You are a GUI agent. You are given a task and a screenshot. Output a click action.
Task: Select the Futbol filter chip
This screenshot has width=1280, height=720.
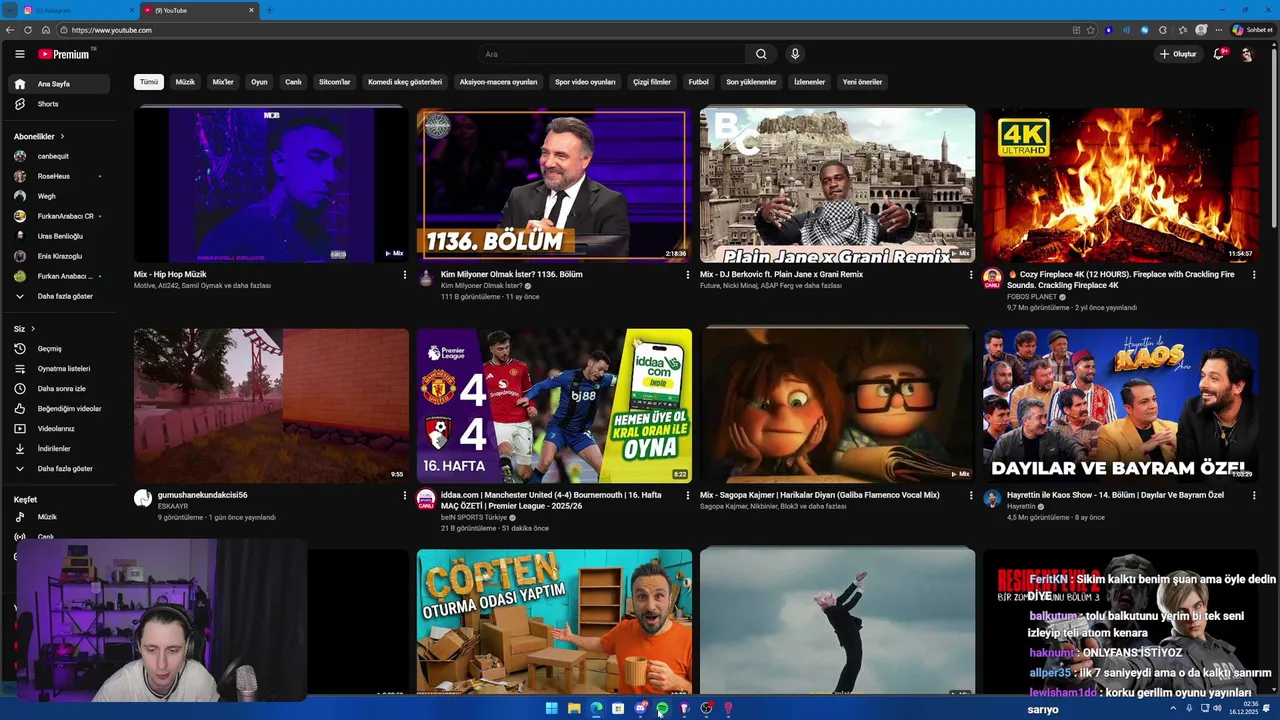698,82
